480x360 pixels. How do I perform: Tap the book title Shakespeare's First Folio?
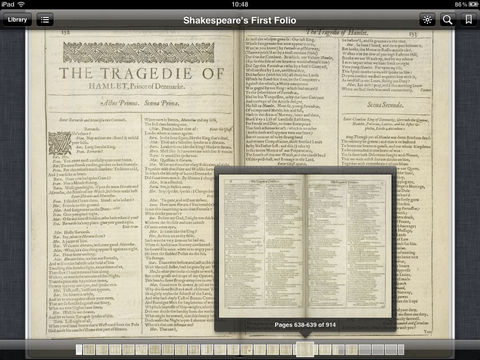click(240, 20)
